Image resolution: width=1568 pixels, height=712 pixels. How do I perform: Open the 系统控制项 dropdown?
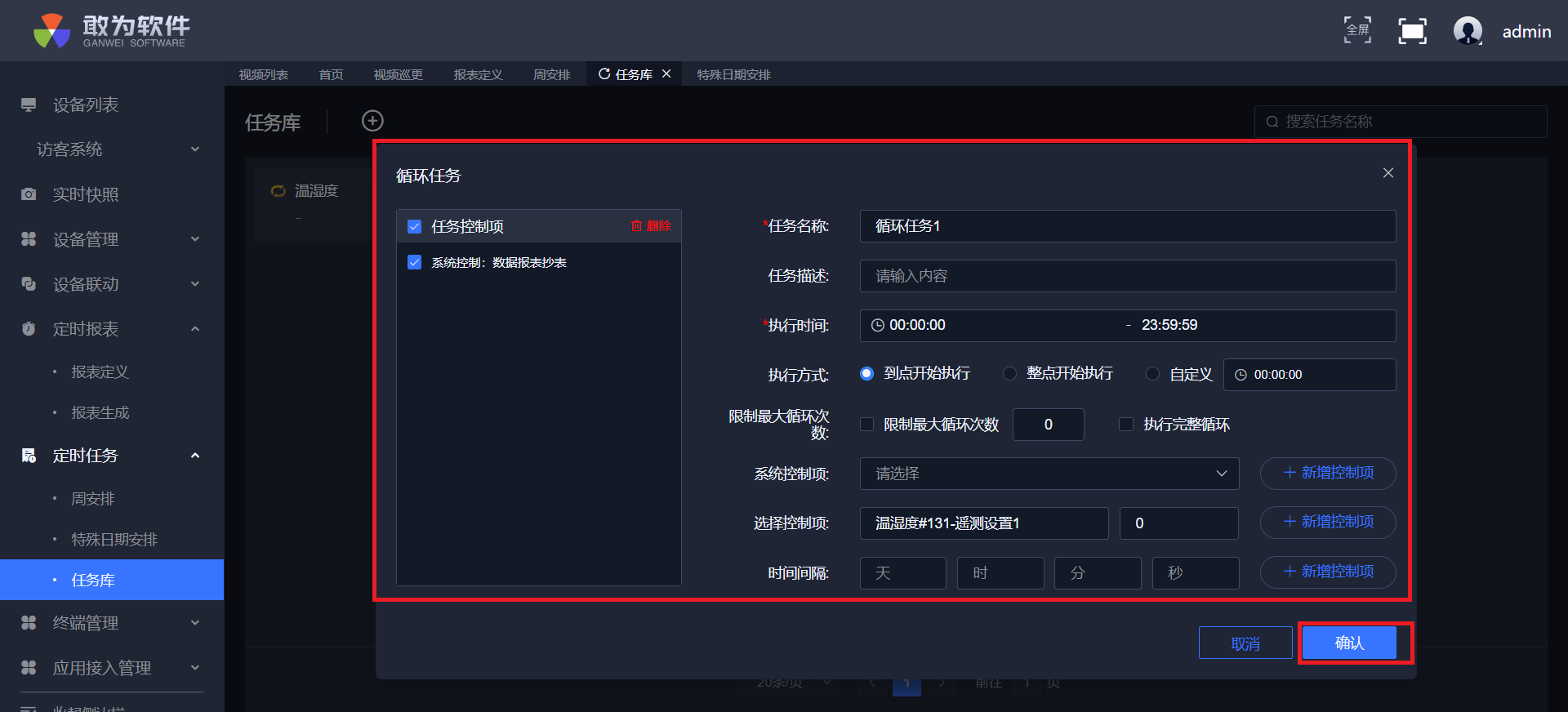(1049, 474)
